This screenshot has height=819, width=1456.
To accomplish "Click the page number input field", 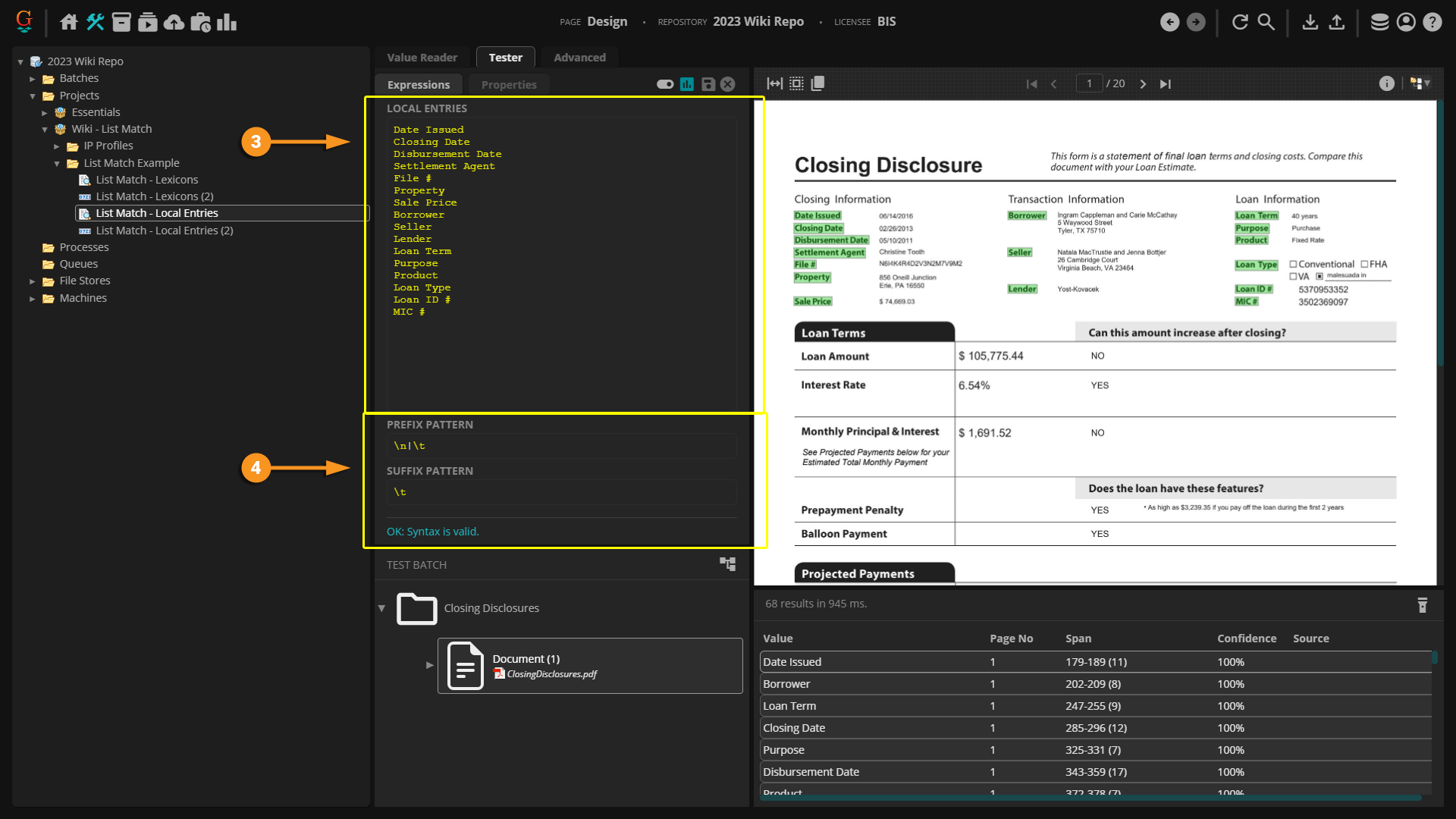I will pos(1089,83).
